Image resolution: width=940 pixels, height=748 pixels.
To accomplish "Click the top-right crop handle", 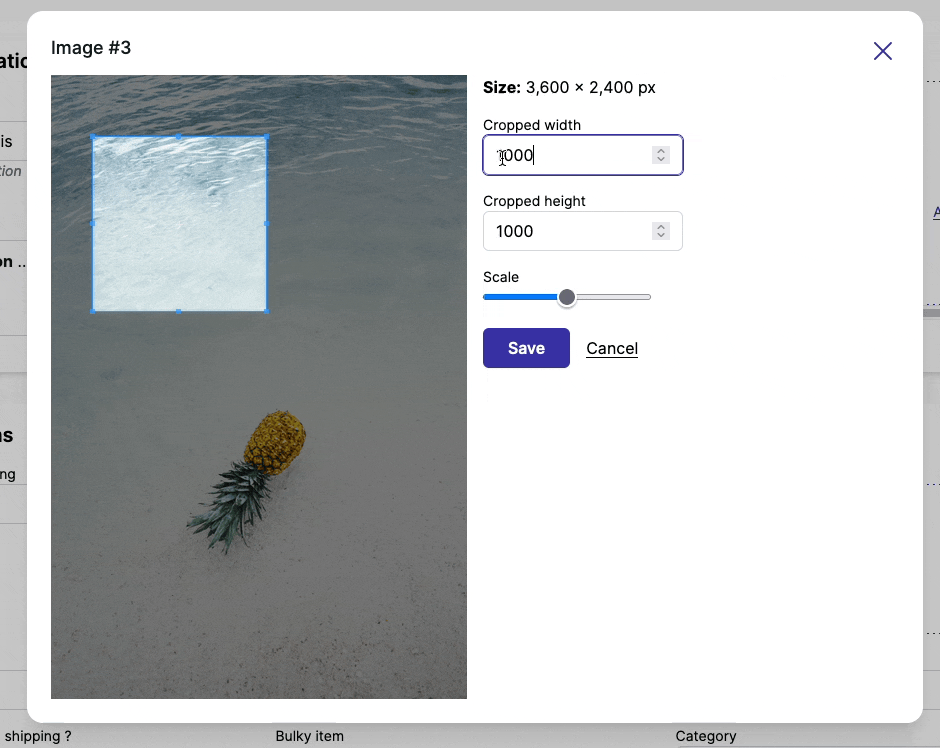I will click(267, 137).
